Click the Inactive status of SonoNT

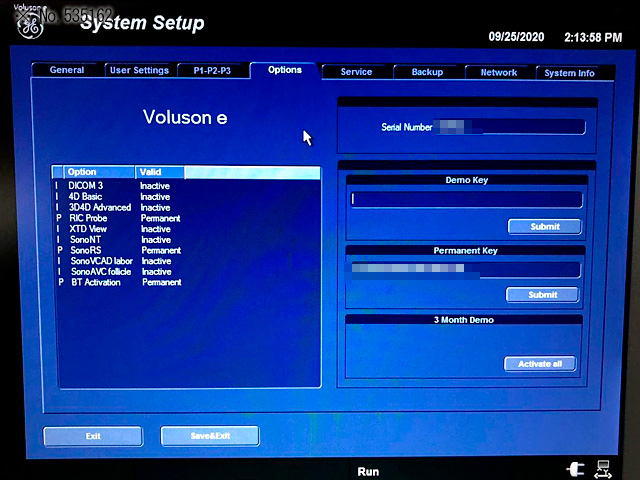pos(156,240)
